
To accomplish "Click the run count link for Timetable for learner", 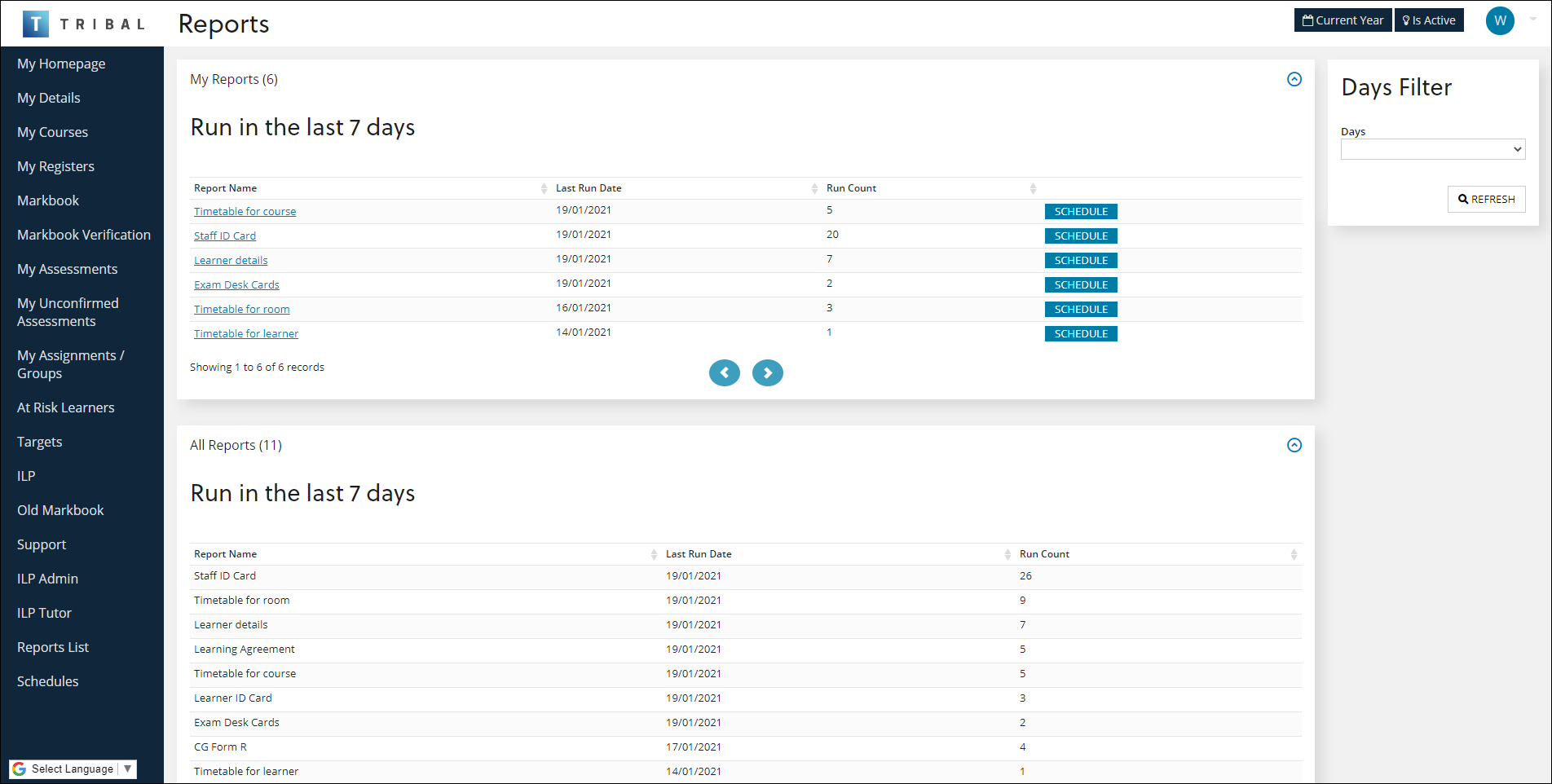I will [x=829, y=333].
